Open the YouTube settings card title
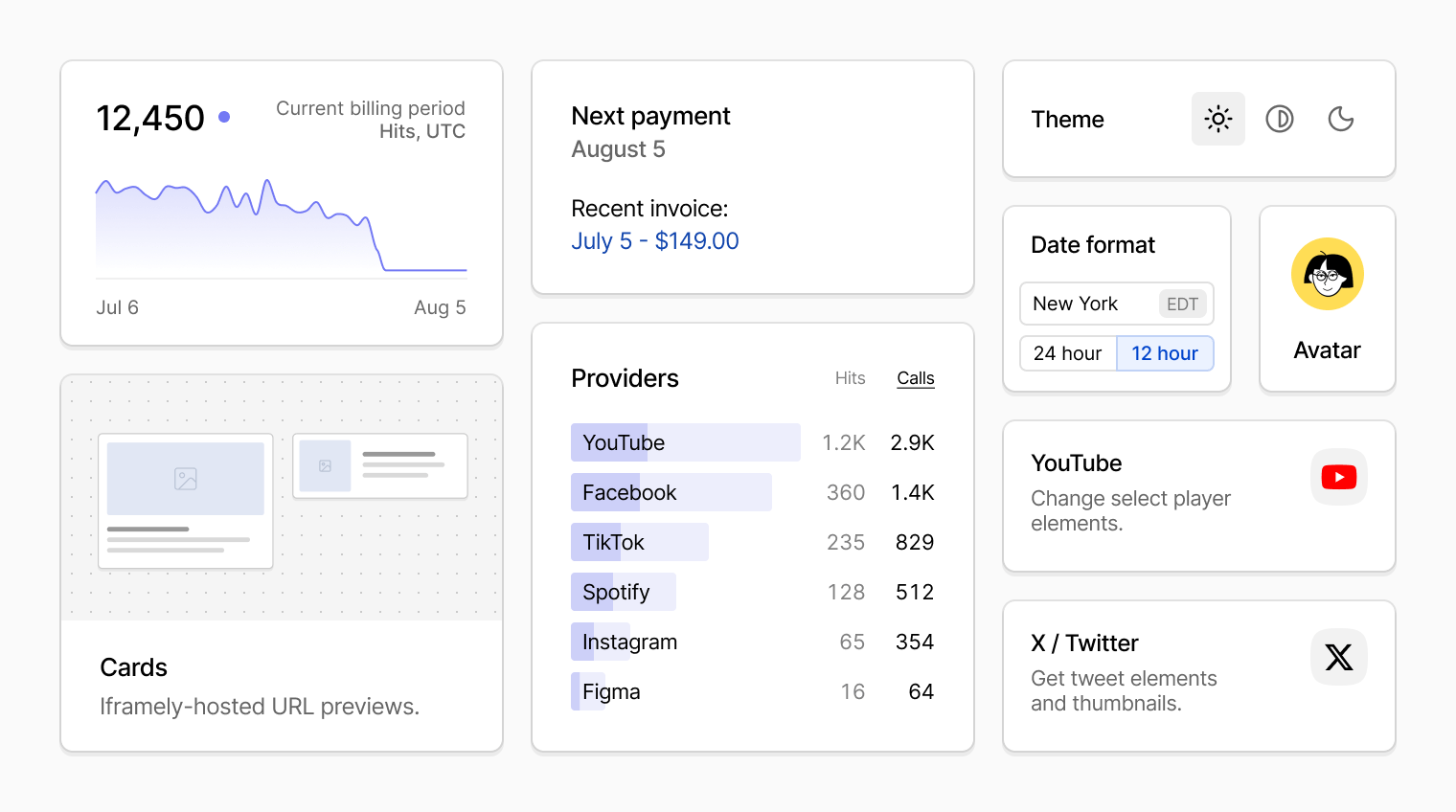Image resolution: width=1456 pixels, height=812 pixels. coord(1076,463)
